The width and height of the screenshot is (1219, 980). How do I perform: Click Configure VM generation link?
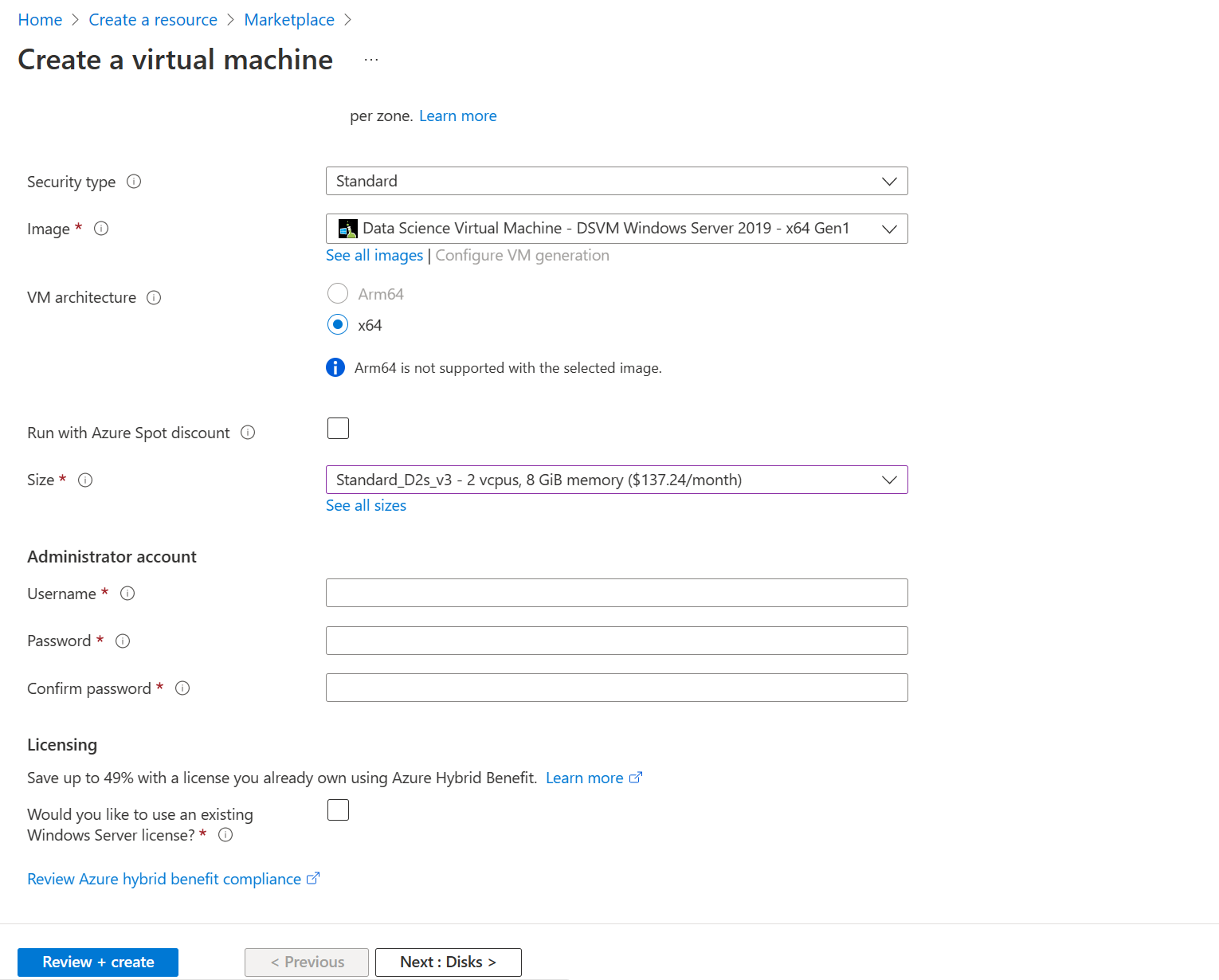[522, 255]
